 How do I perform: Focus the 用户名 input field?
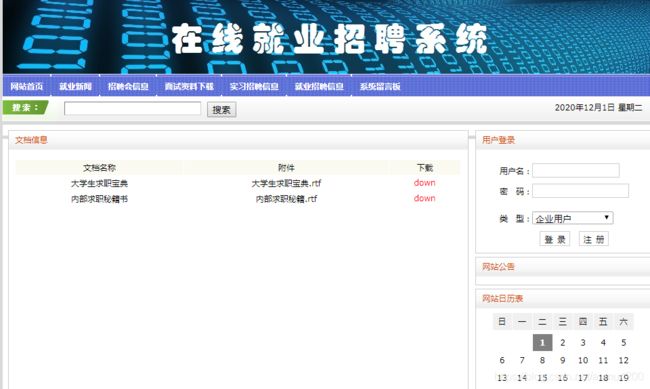(576, 170)
